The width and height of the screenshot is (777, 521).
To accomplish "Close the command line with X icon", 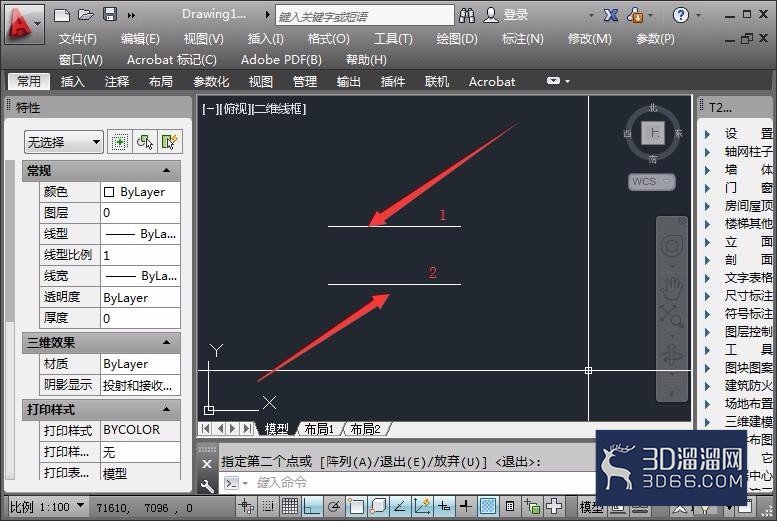I will coord(207,464).
